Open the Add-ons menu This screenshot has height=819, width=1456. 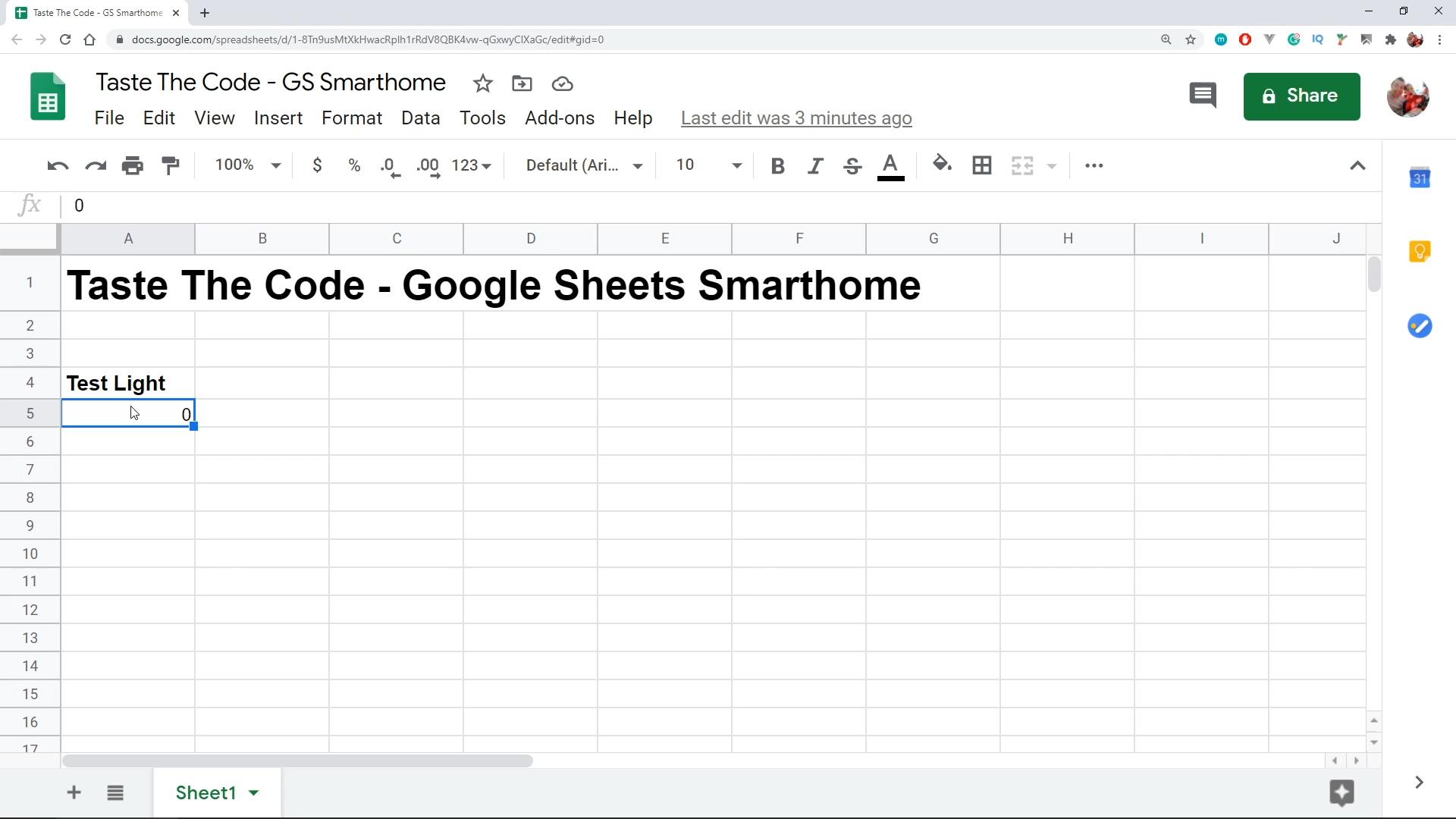tap(560, 118)
